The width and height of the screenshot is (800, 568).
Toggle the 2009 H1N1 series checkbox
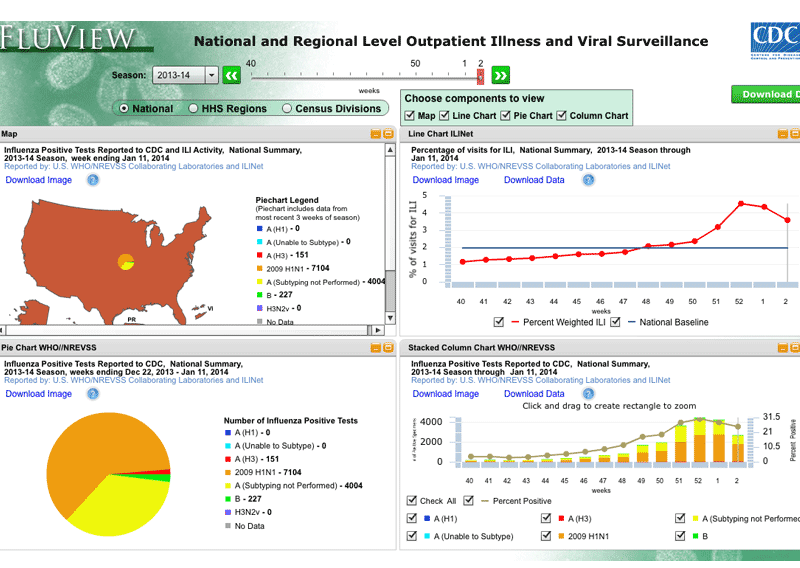click(546, 536)
